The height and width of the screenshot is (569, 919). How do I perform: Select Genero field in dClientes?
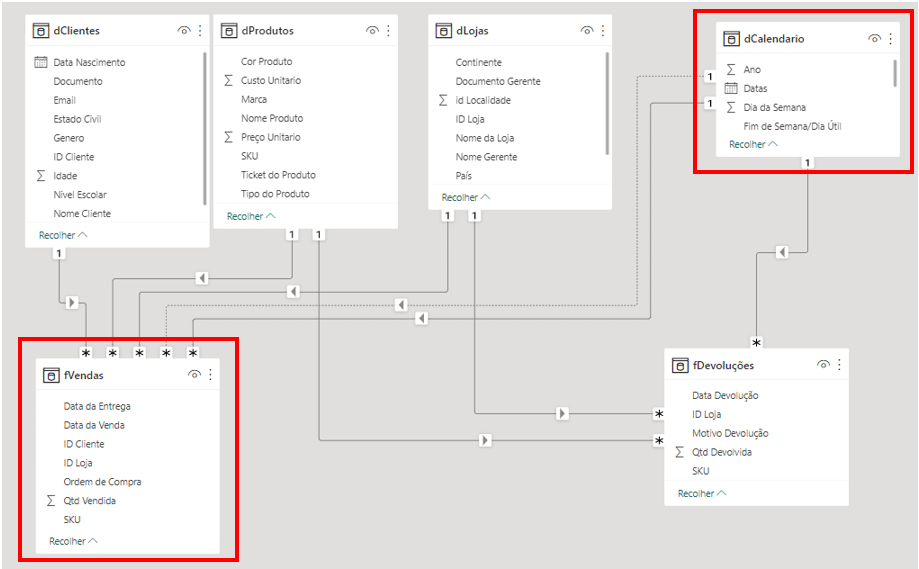(69, 138)
